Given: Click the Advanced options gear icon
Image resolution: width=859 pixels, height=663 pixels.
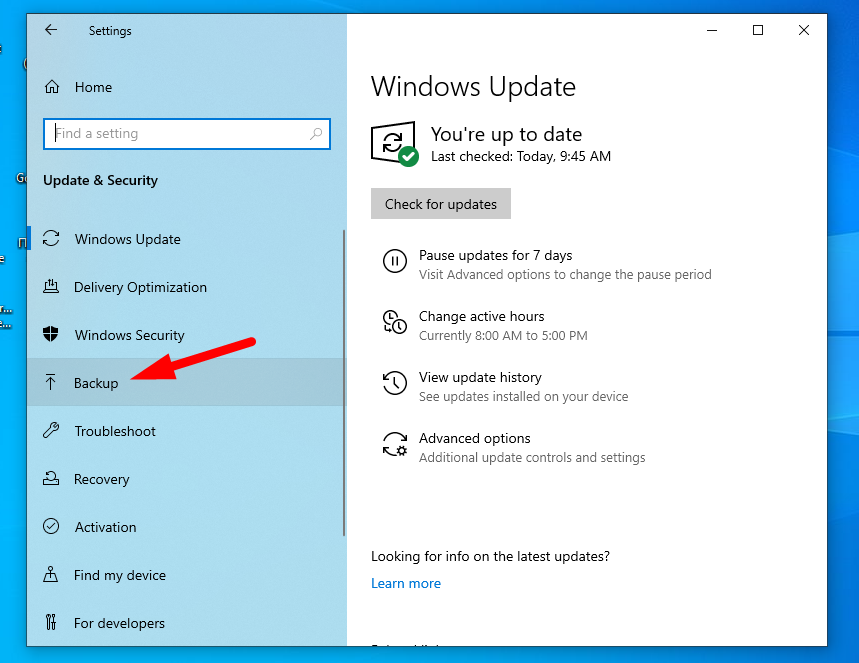Looking at the screenshot, I should pos(395,445).
